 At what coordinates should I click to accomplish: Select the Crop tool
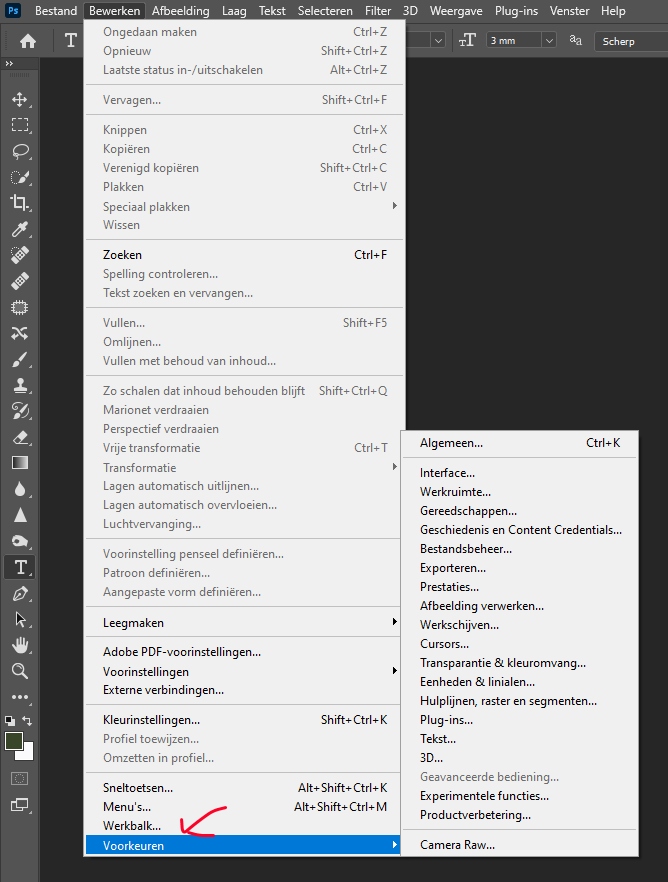click(20, 203)
